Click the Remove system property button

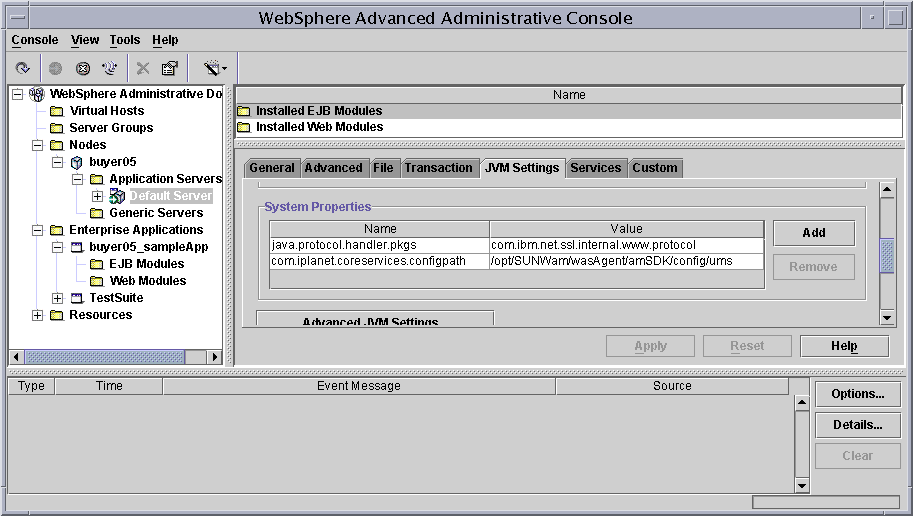click(814, 267)
